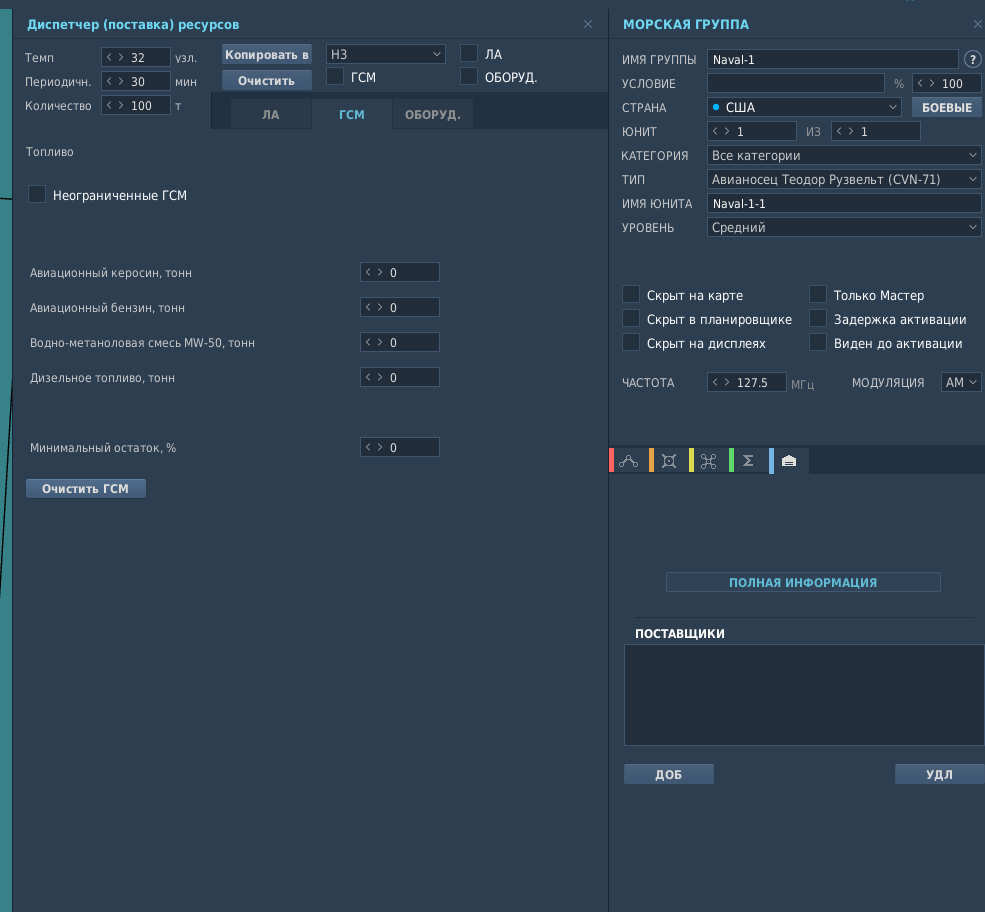This screenshot has width=985, height=912.
Task: Enable the Неограниченные ГСМ checkbox
Action: (37, 194)
